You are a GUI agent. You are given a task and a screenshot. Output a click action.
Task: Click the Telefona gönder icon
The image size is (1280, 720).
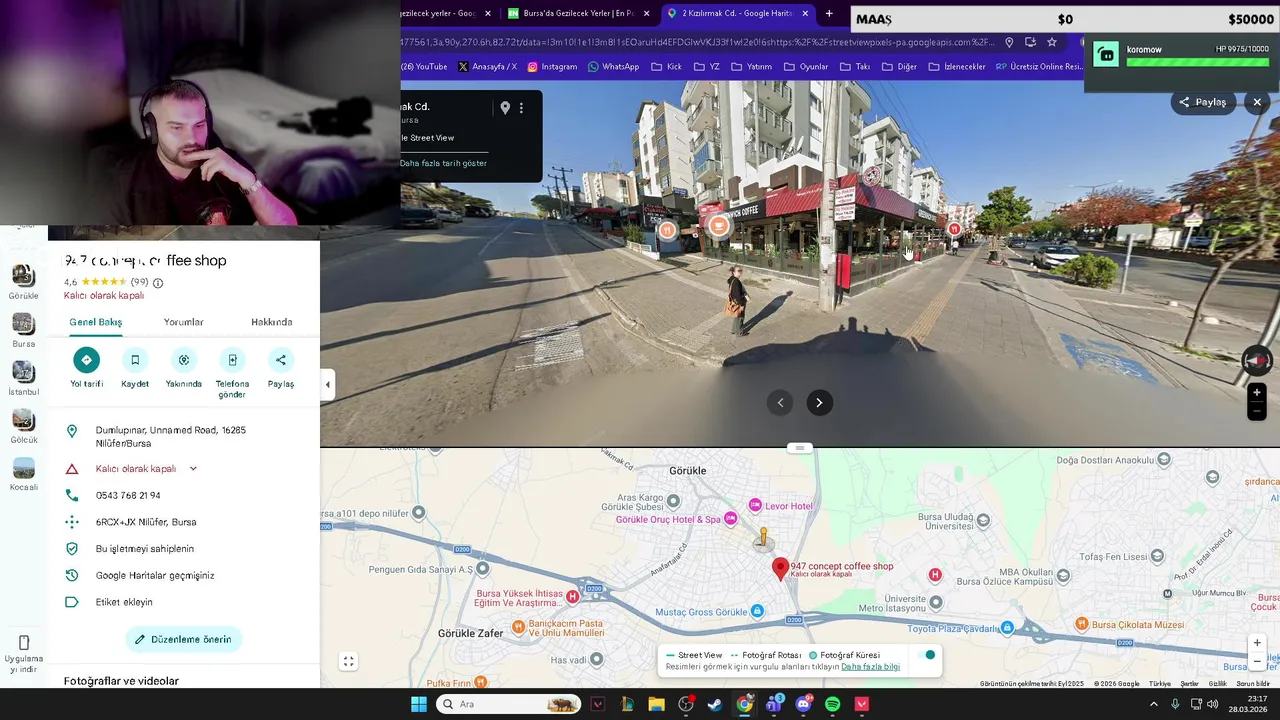(232, 360)
